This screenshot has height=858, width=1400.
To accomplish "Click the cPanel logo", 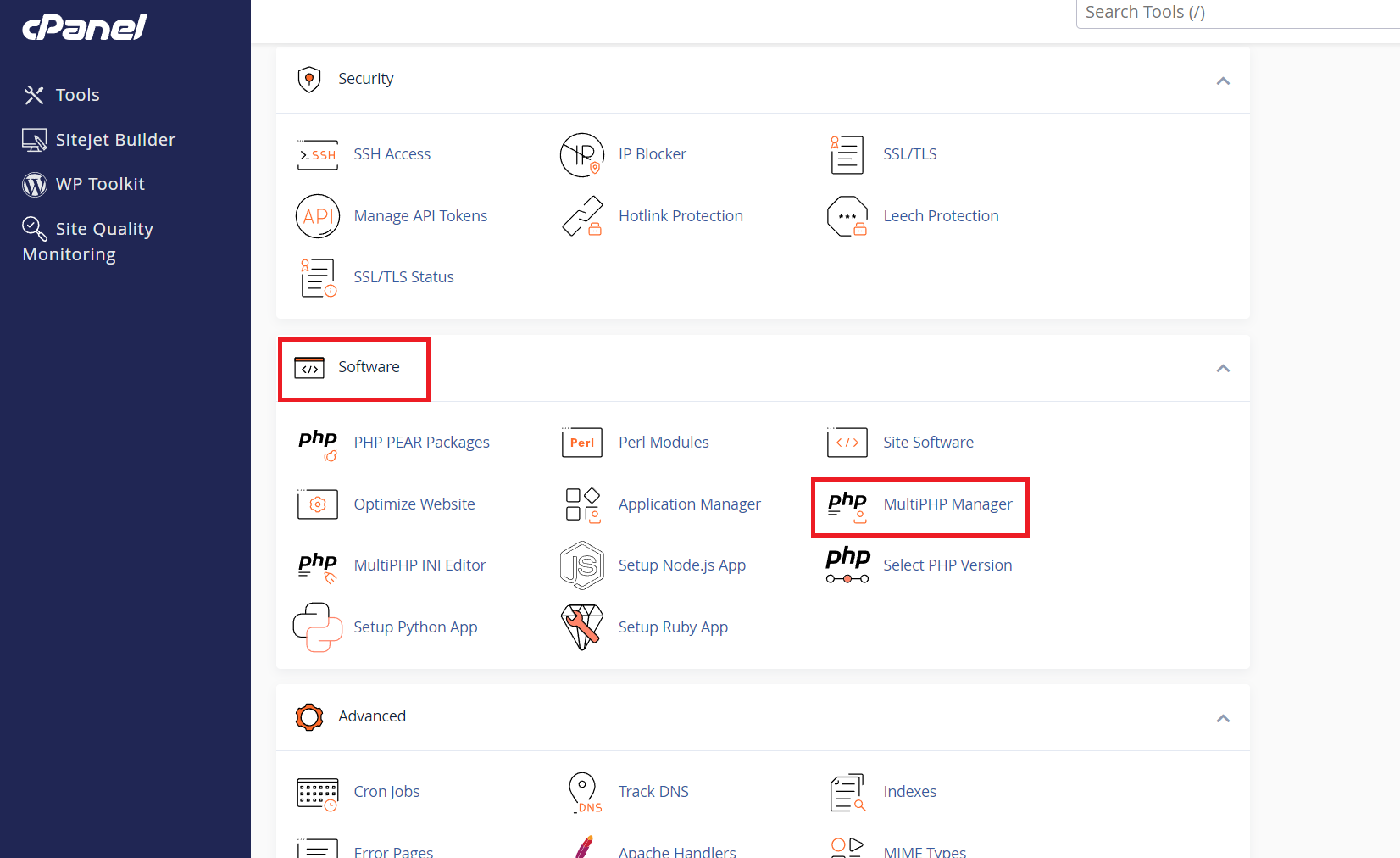I will (85, 27).
